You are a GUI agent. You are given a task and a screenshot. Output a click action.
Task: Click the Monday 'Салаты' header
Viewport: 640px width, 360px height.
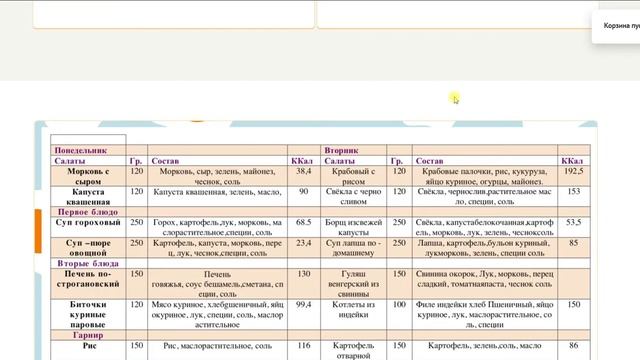pyautogui.click(x=70, y=161)
